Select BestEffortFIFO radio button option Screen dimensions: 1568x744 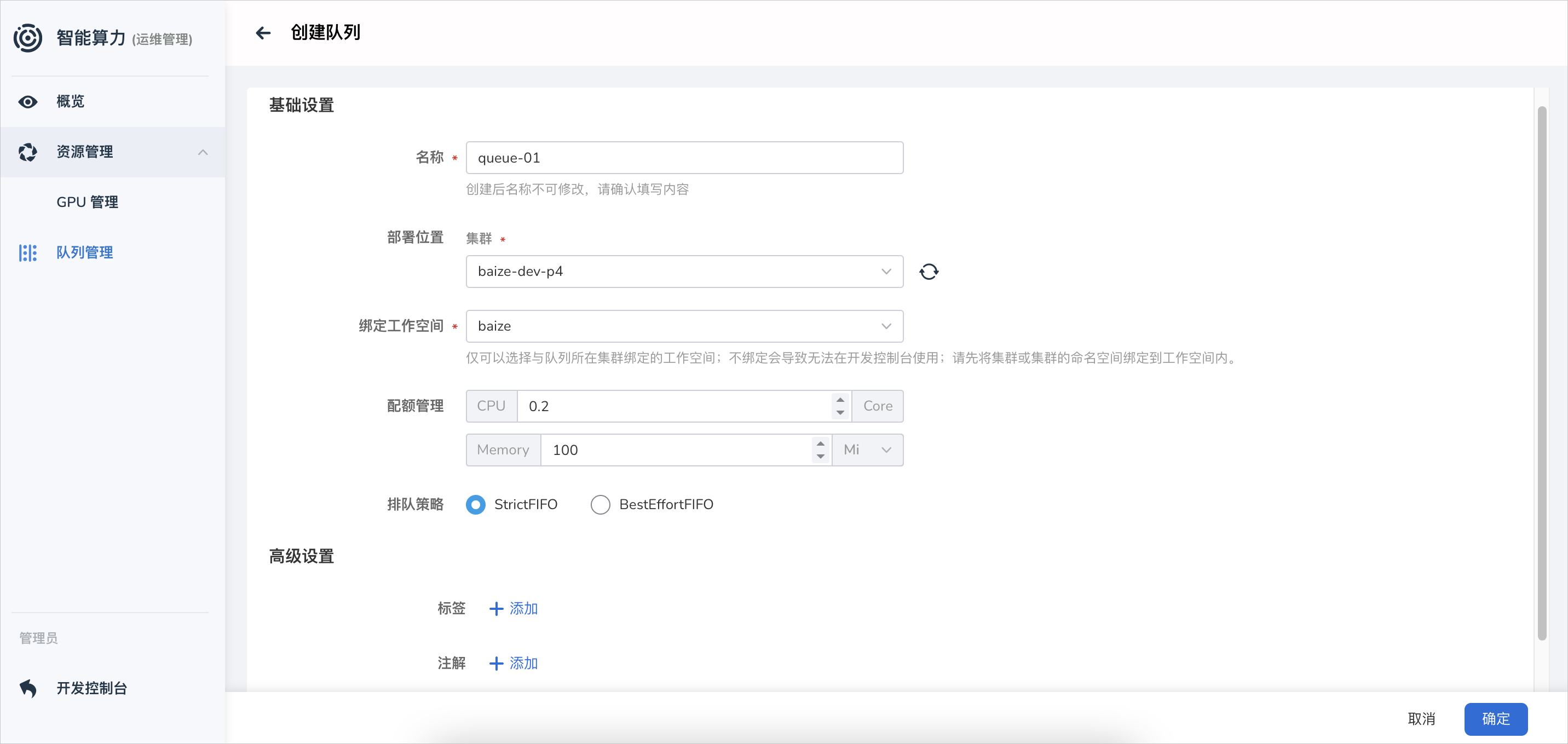pyautogui.click(x=600, y=504)
